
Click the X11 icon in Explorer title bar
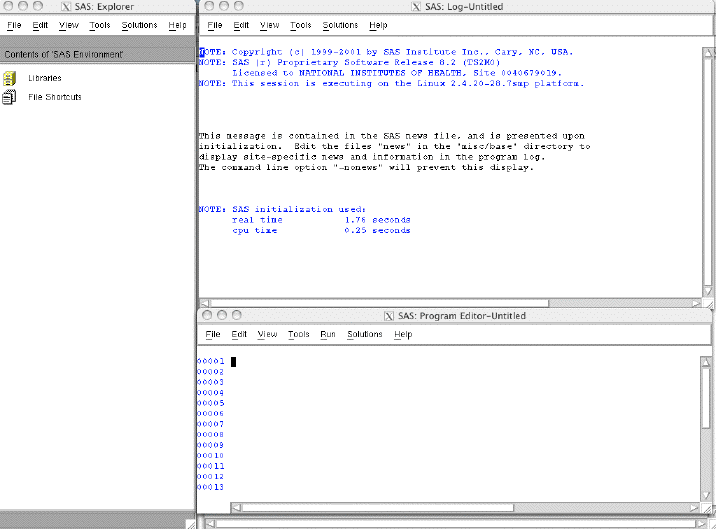point(66,7)
